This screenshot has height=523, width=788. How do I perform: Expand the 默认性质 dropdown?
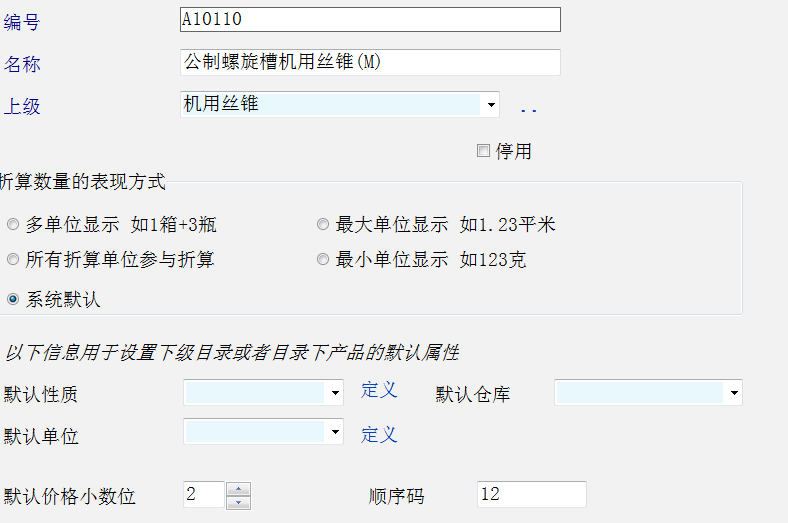[x=335, y=394]
